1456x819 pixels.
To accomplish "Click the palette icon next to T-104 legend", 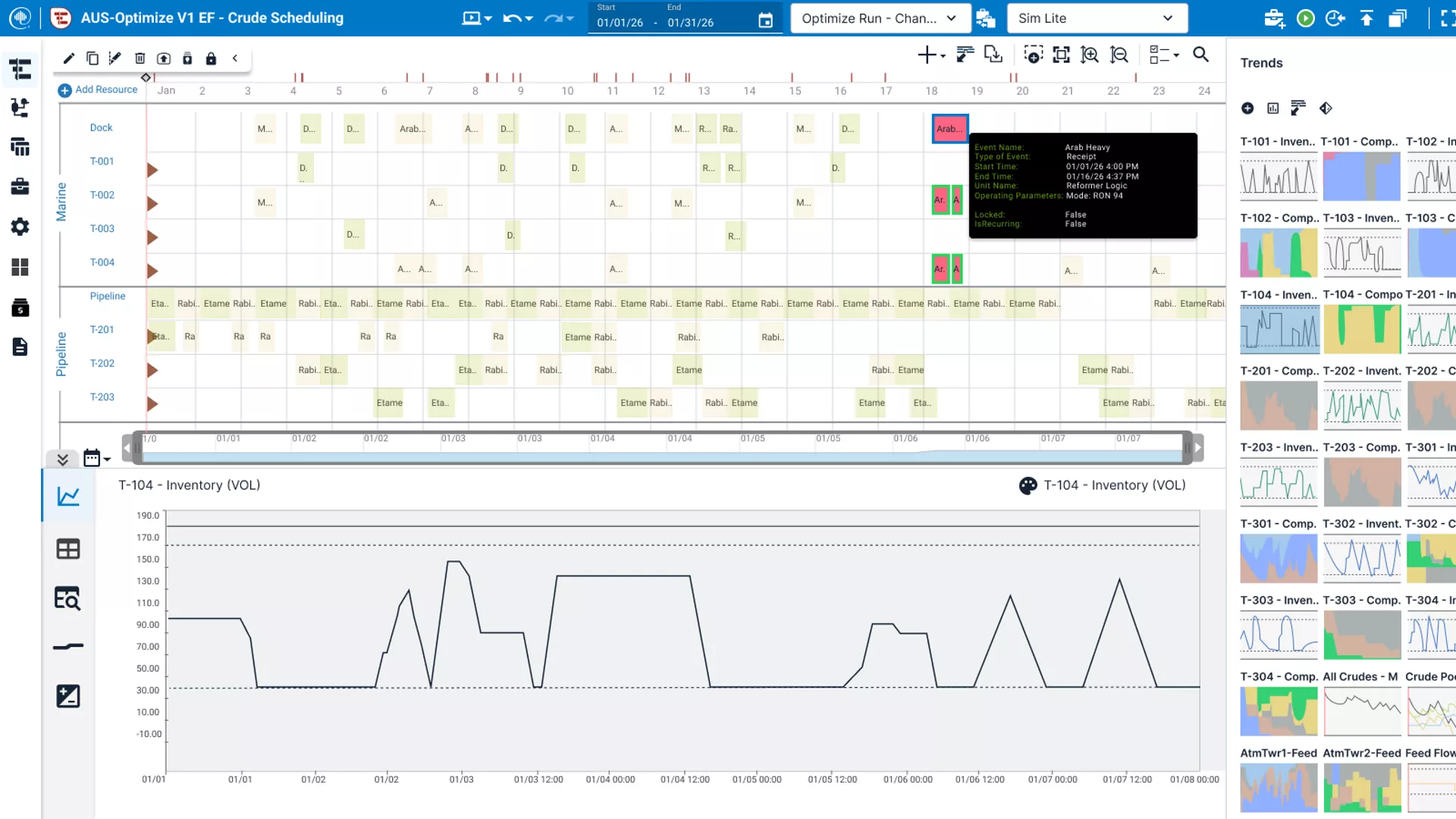I will point(1028,485).
